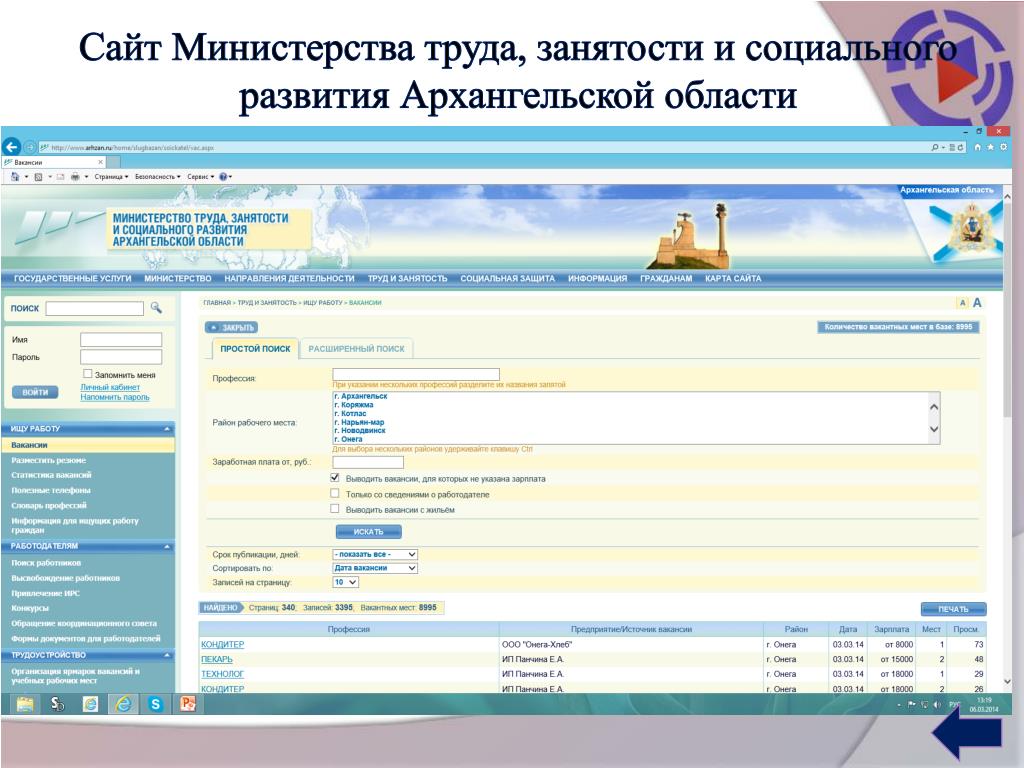Open the Срок публикации dropdown

click(x=376, y=554)
